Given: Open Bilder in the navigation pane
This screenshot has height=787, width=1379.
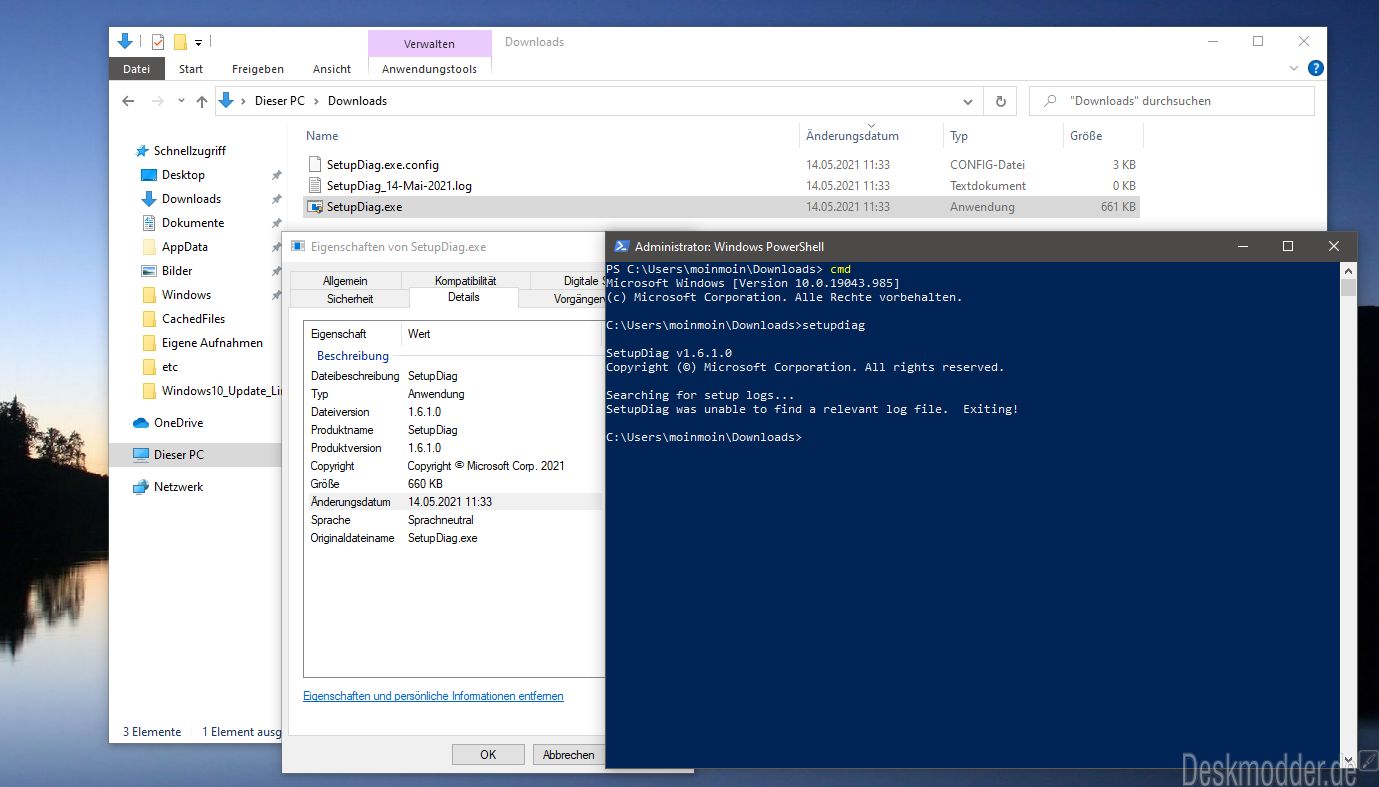Looking at the screenshot, I should [x=177, y=271].
